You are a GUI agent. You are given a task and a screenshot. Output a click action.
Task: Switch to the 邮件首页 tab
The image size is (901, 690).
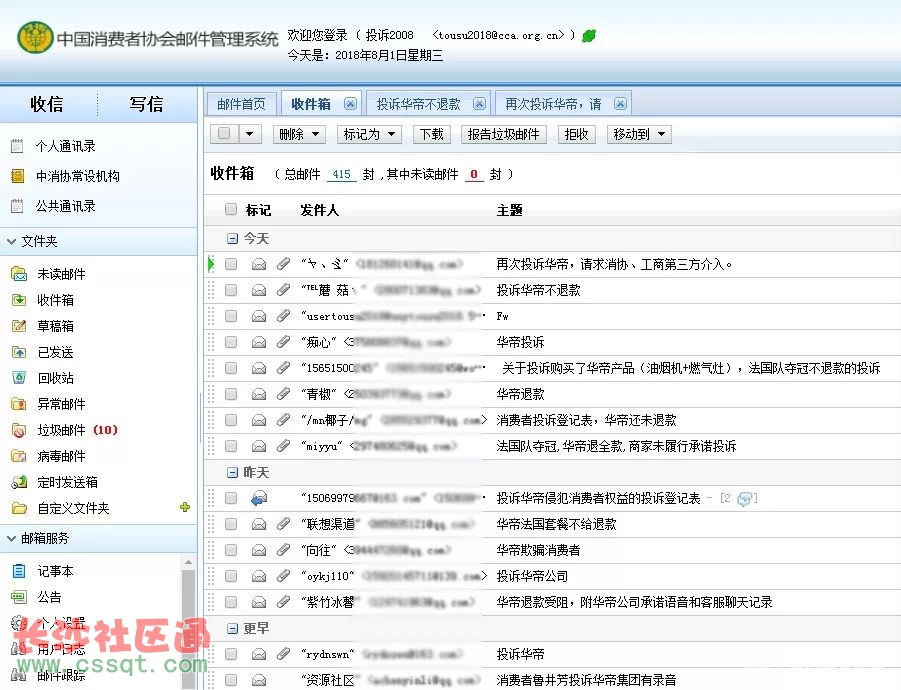241,104
